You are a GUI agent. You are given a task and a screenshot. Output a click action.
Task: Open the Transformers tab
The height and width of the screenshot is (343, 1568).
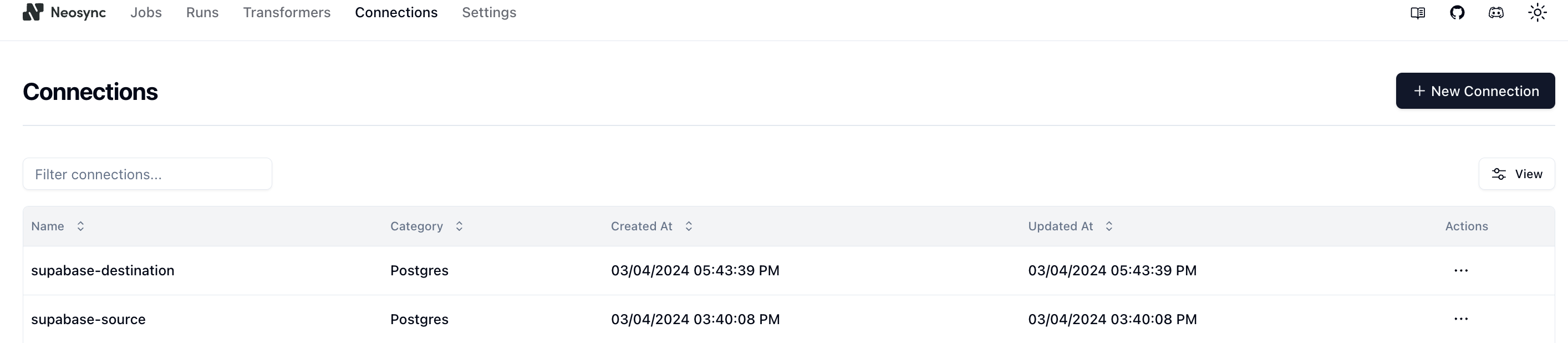[287, 13]
